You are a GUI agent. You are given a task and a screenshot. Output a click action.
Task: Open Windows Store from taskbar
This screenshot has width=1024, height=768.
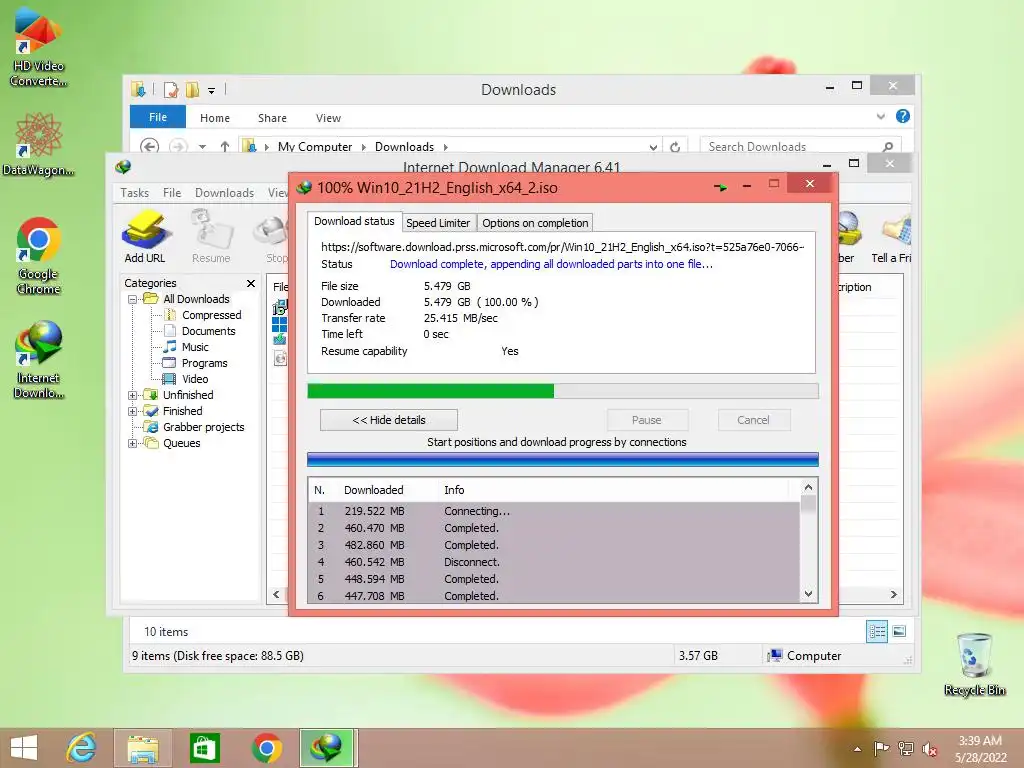click(204, 748)
